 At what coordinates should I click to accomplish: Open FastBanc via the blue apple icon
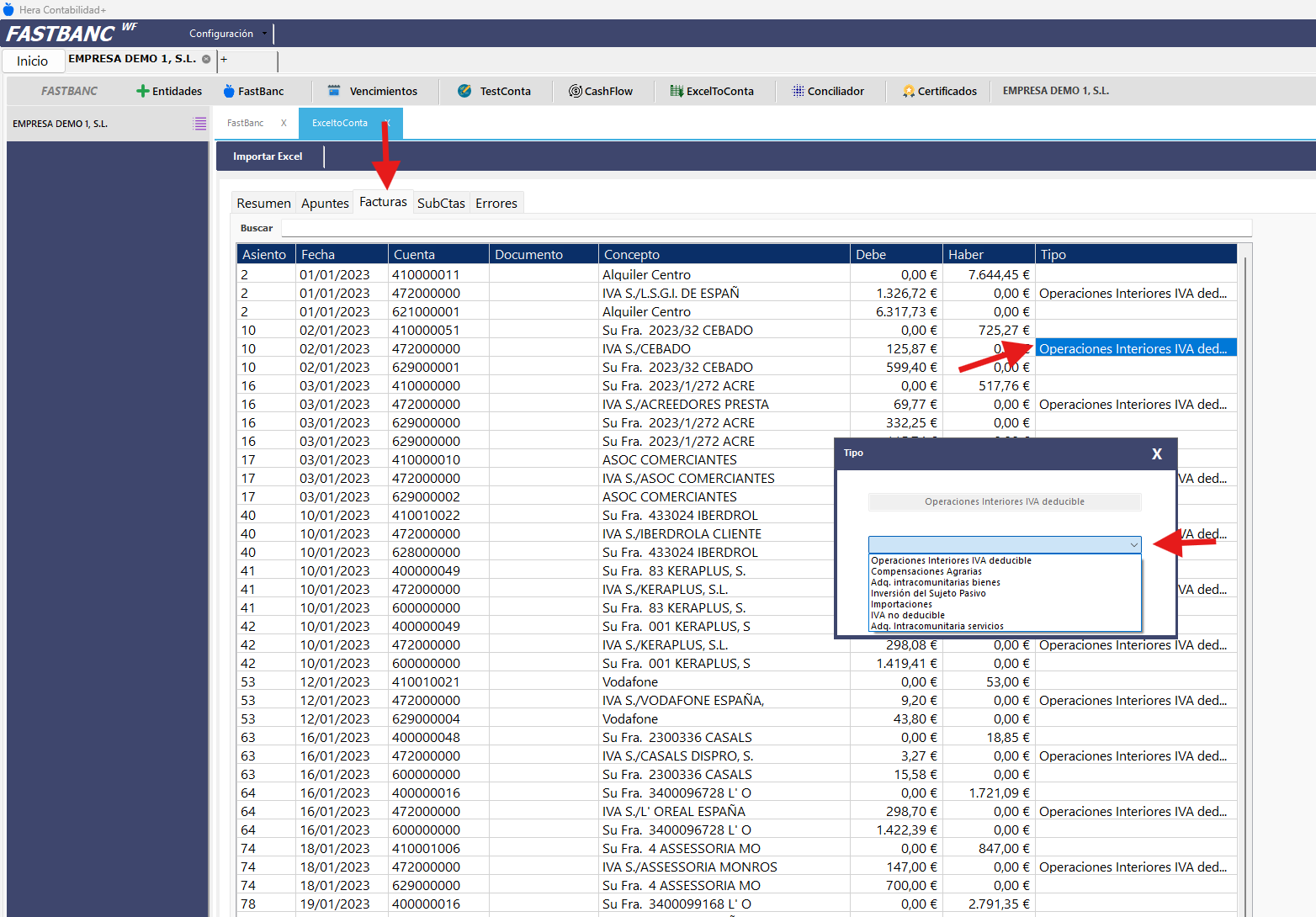pyautogui.click(x=228, y=91)
